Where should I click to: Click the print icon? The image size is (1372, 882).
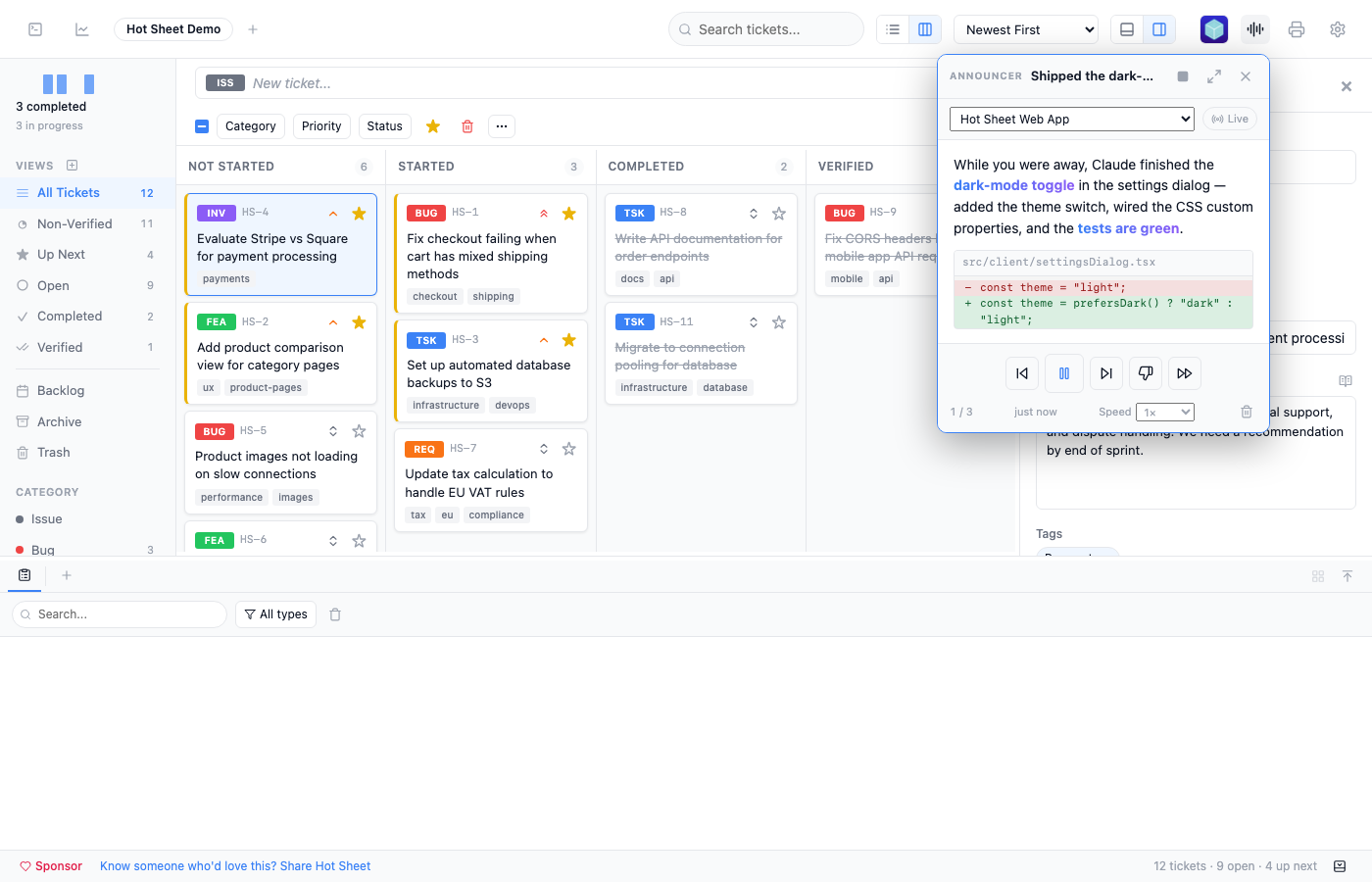click(x=1297, y=29)
